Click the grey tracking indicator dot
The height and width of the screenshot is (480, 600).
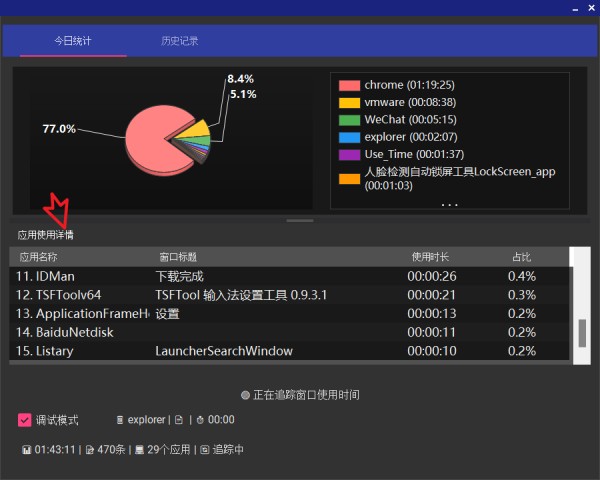(245, 395)
